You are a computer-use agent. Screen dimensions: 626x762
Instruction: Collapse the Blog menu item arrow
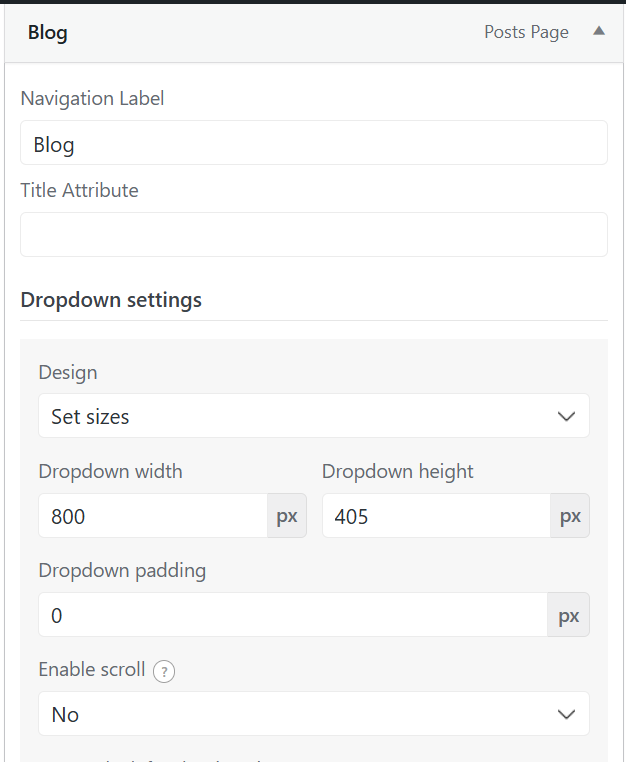tap(599, 31)
